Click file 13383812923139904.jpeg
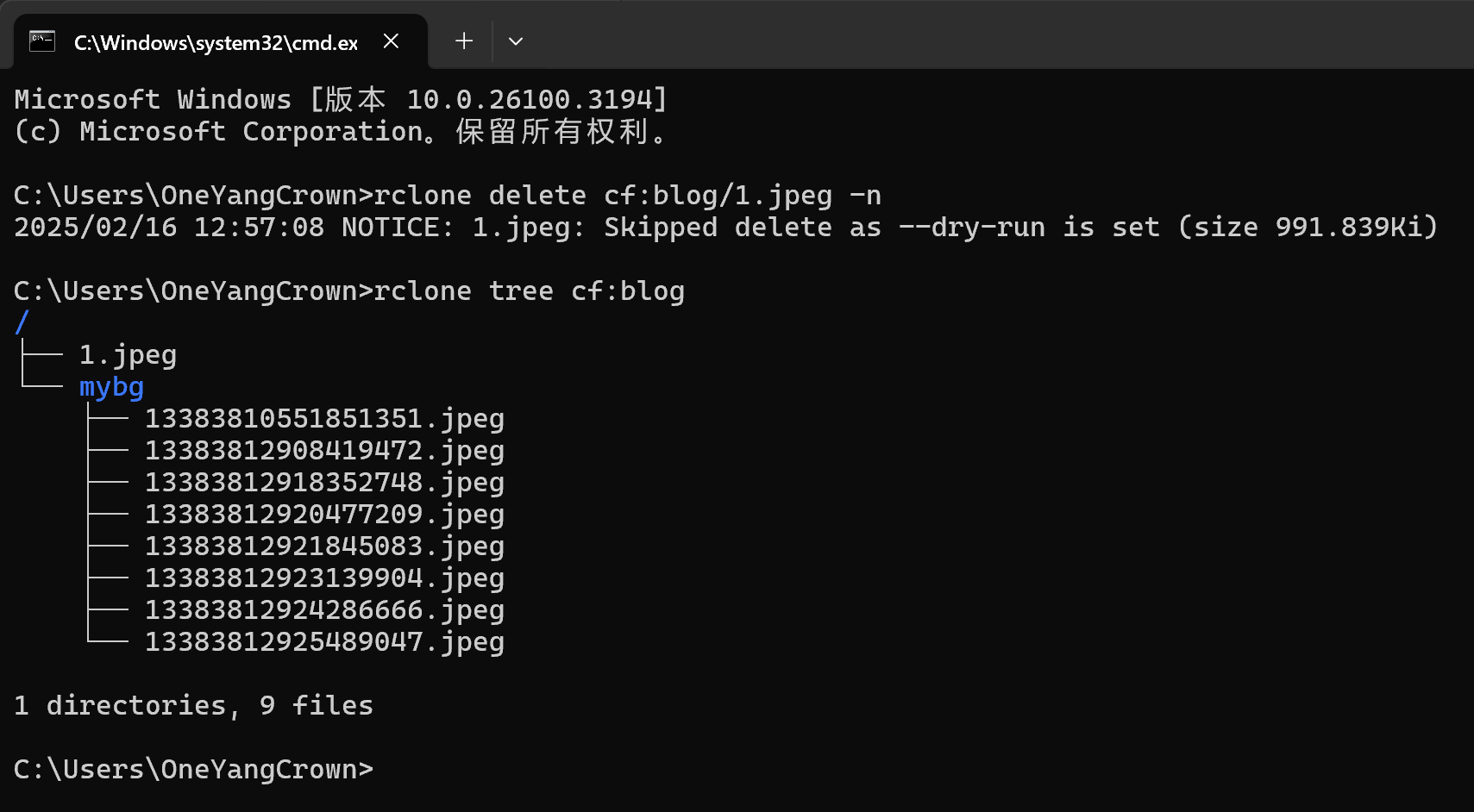The width and height of the screenshot is (1474, 812). [324, 578]
